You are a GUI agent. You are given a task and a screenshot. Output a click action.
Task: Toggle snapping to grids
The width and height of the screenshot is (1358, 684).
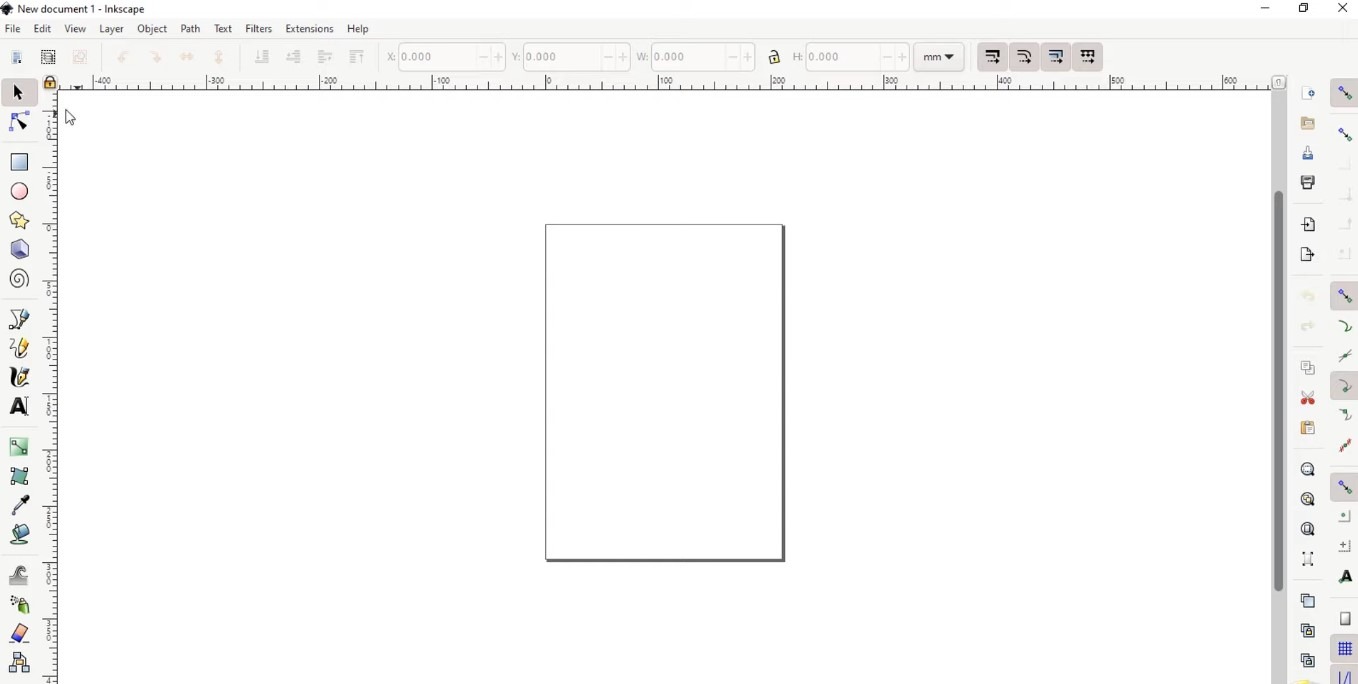click(x=1344, y=649)
